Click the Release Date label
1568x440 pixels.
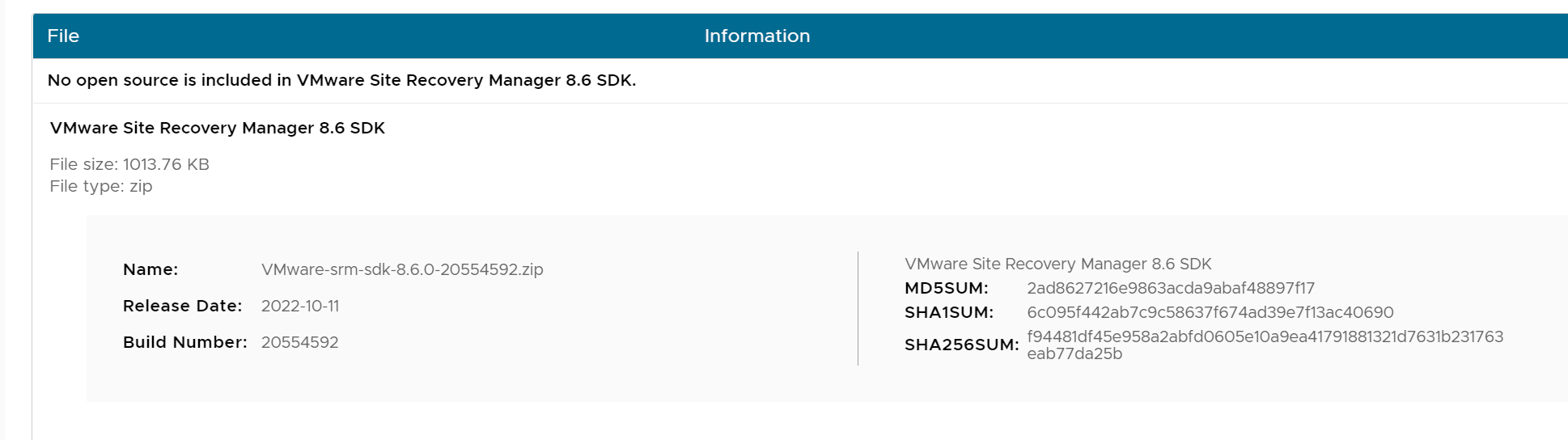point(182,306)
